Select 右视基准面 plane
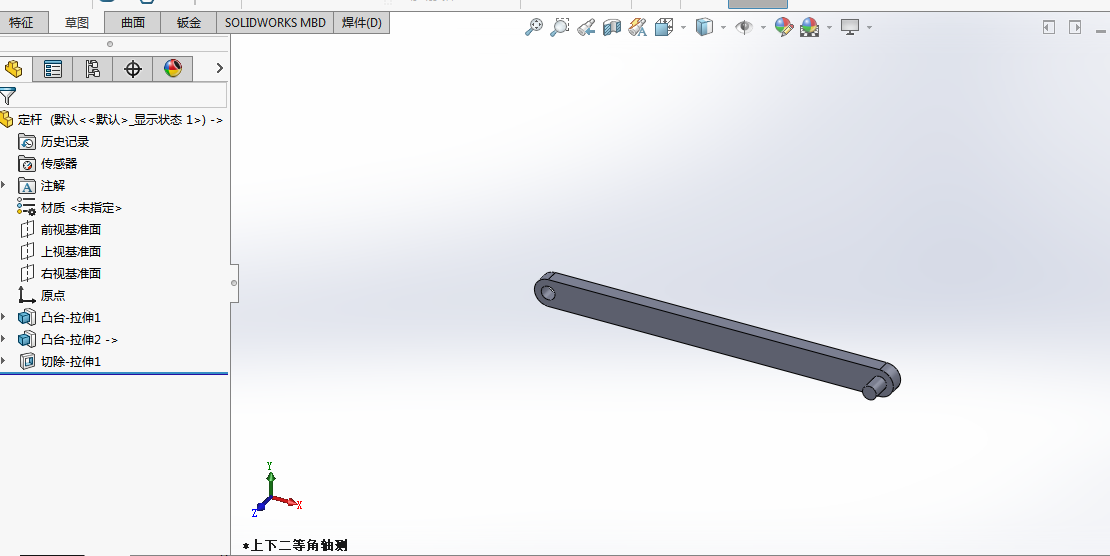 pos(71,273)
